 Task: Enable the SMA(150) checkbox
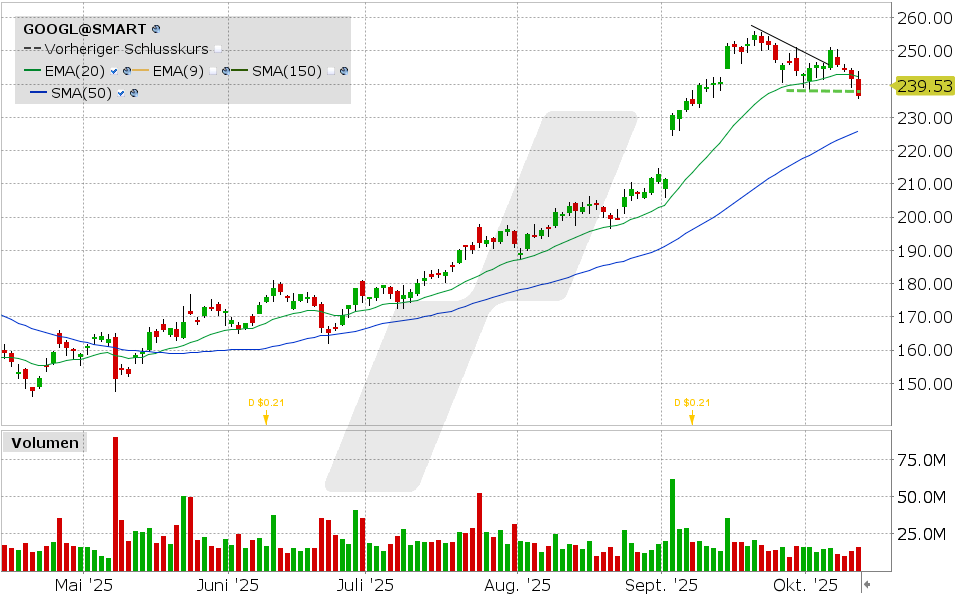(x=331, y=71)
